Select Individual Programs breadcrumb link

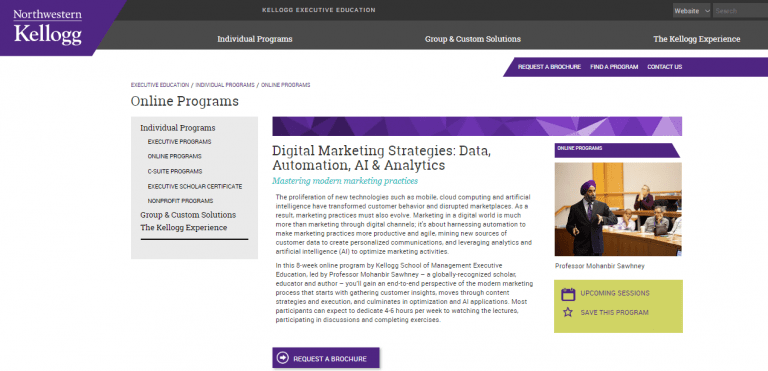tap(225, 85)
